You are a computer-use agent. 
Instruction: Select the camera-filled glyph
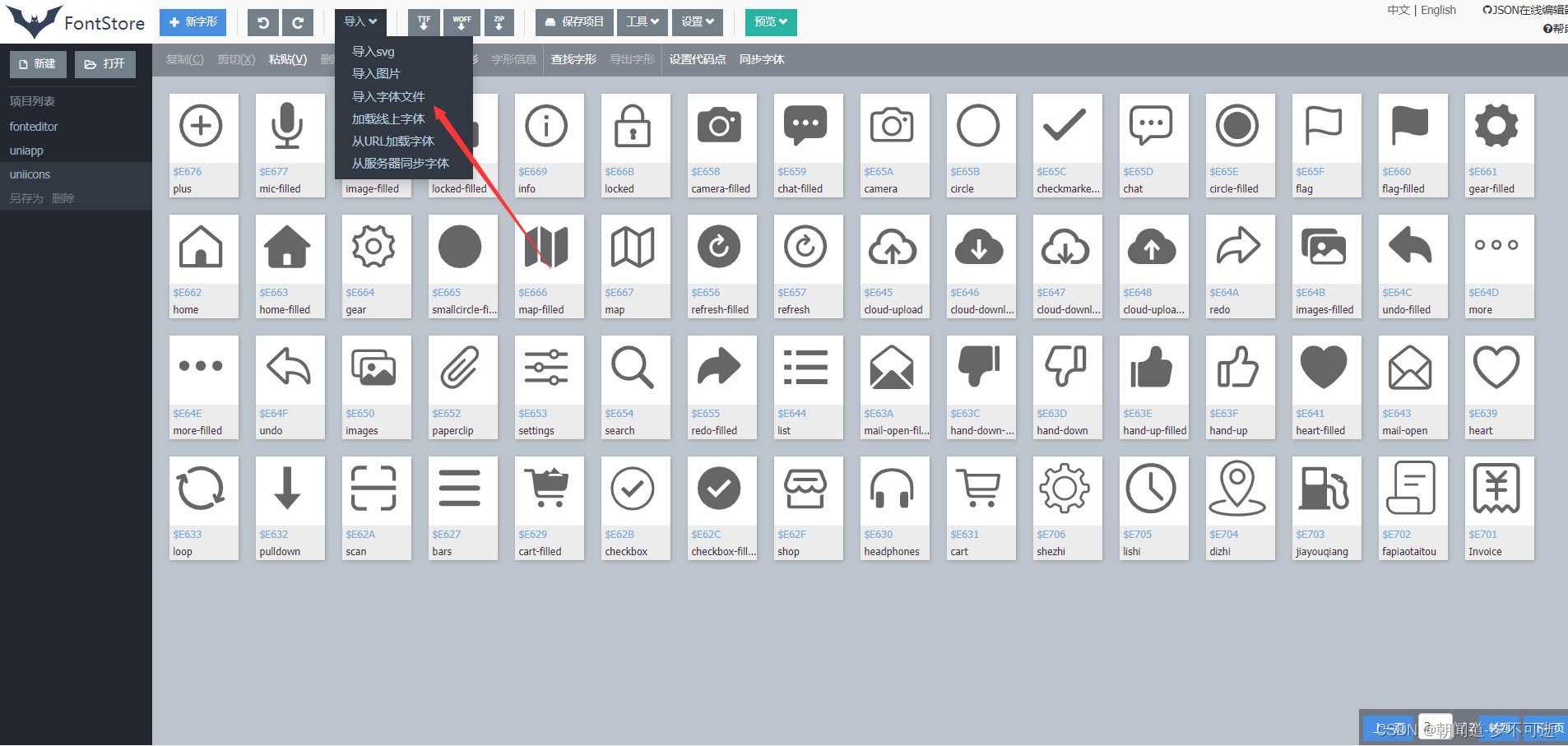point(722,145)
